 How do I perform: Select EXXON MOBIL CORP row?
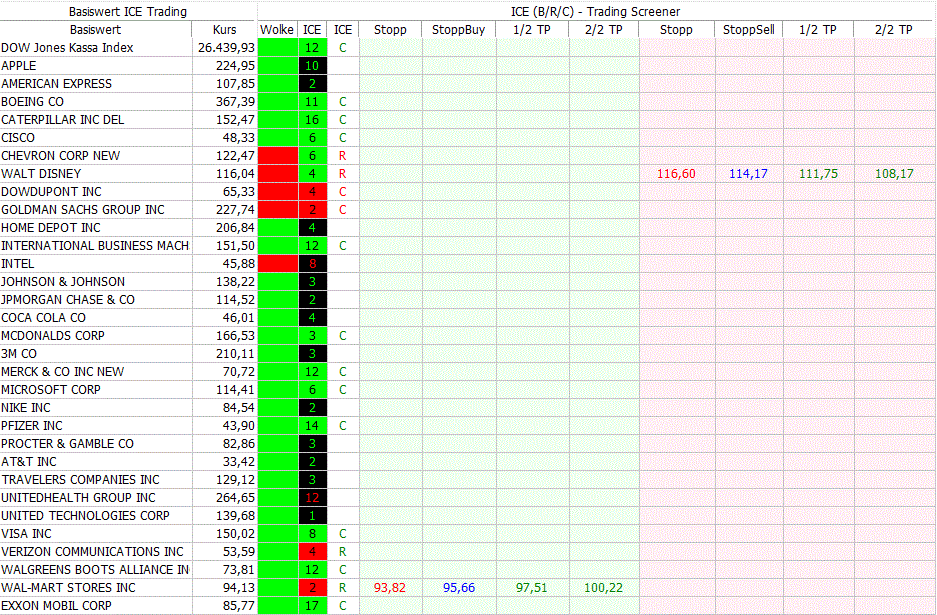point(56,605)
